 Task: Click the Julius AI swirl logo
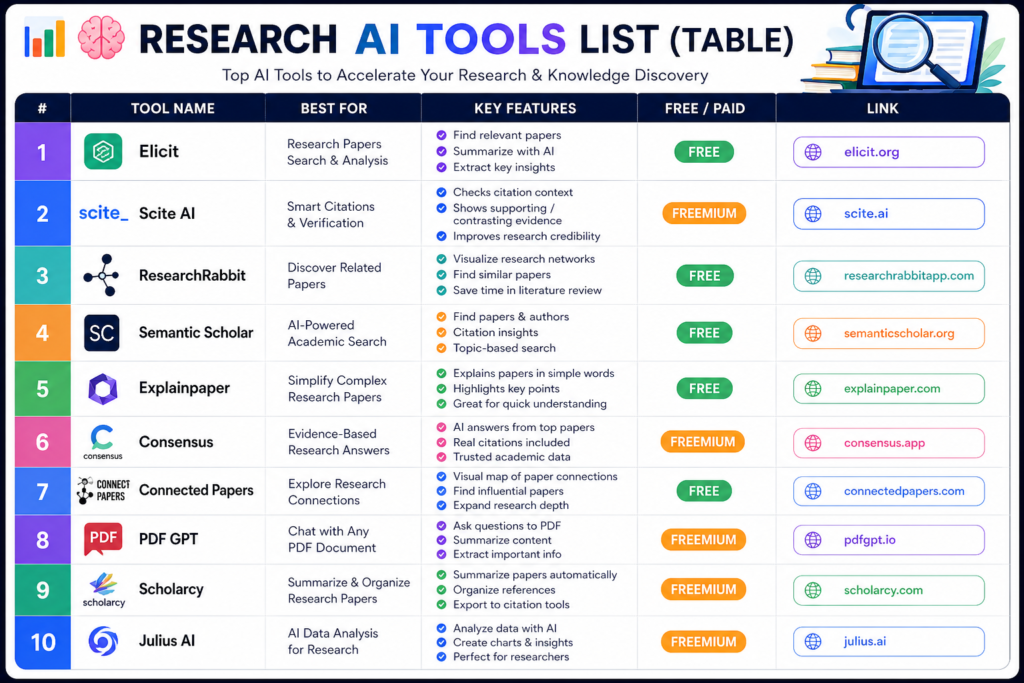103,641
